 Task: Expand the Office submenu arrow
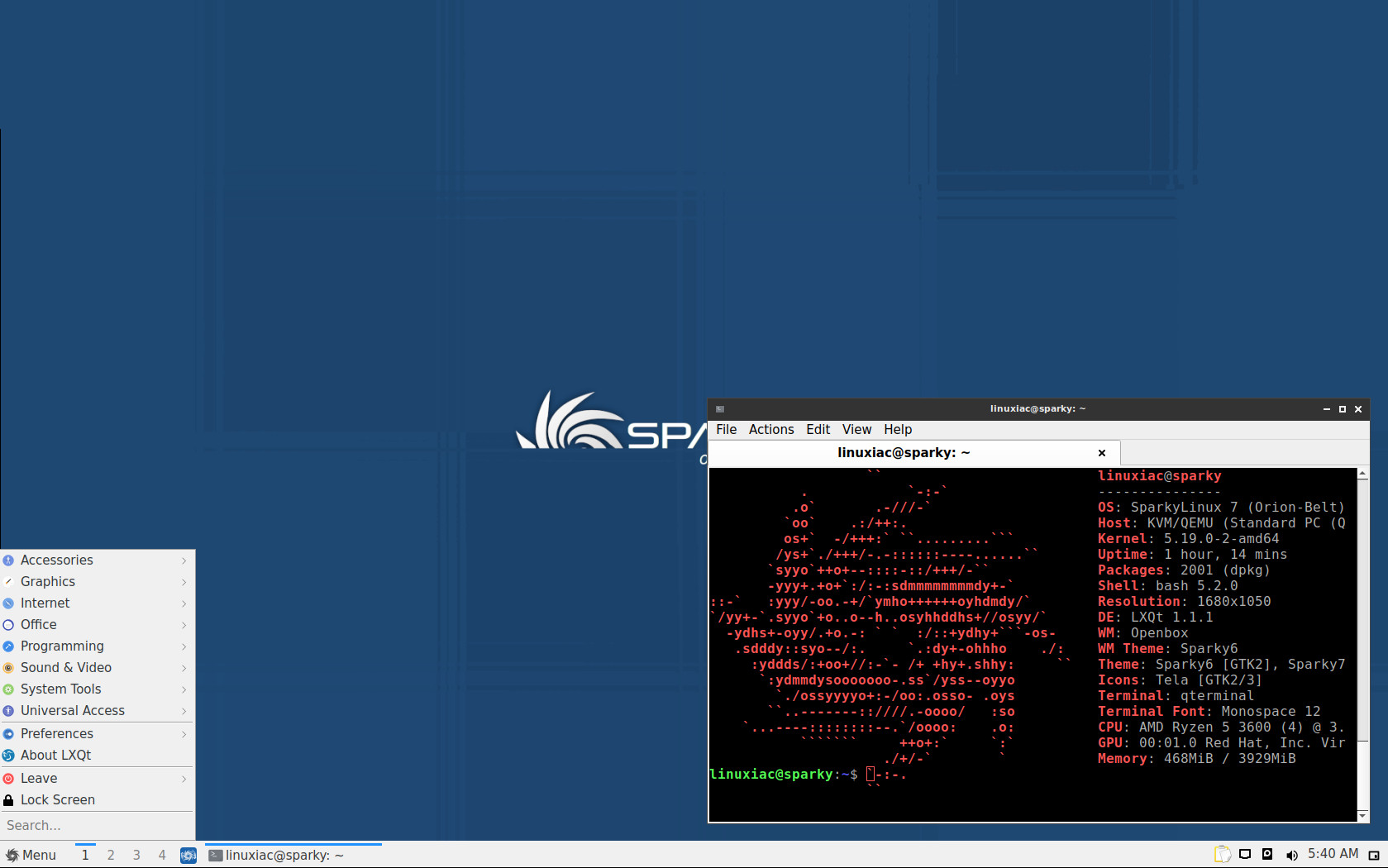coord(184,625)
